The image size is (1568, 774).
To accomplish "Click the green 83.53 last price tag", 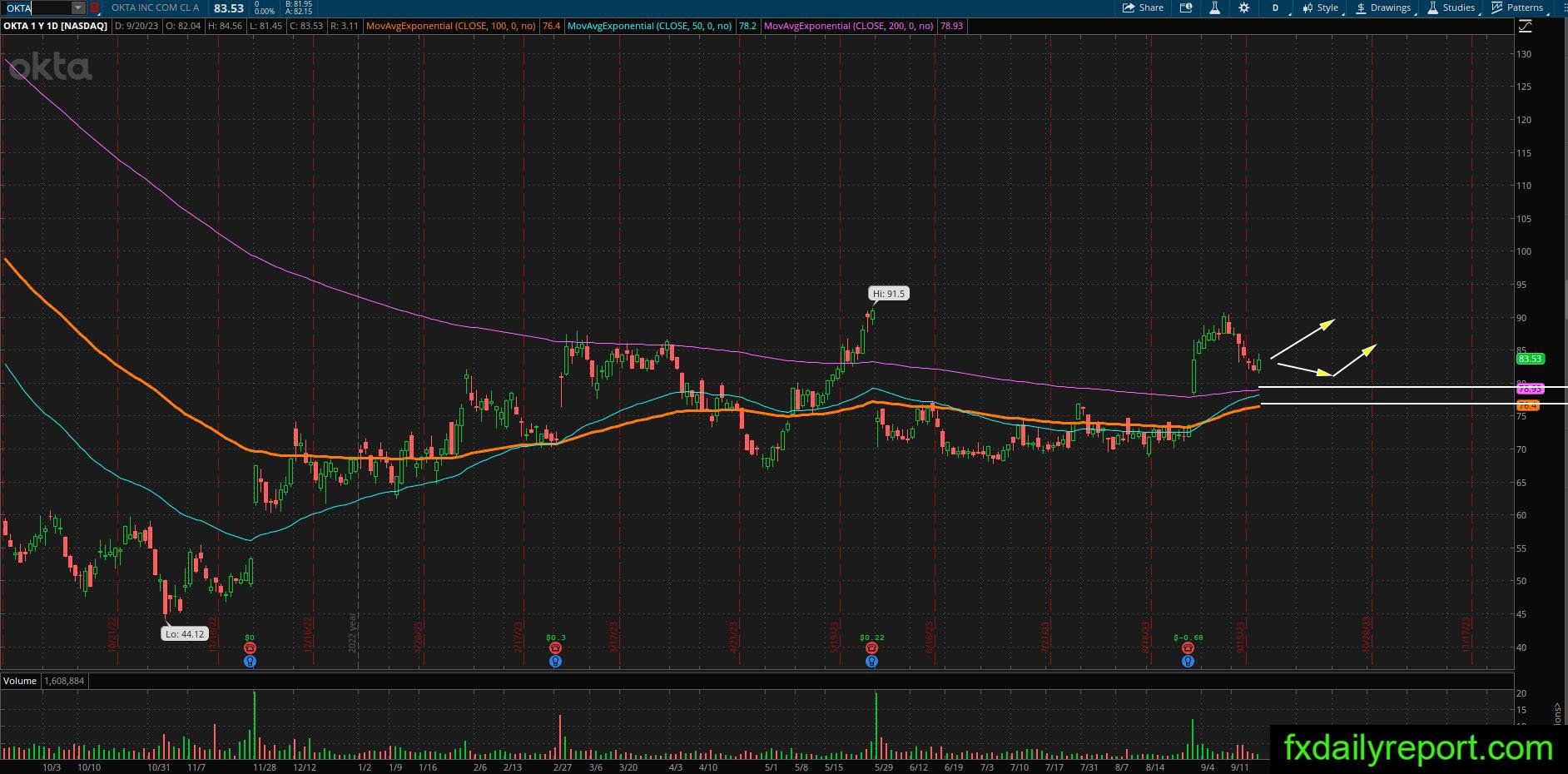I will click(1530, 359).
